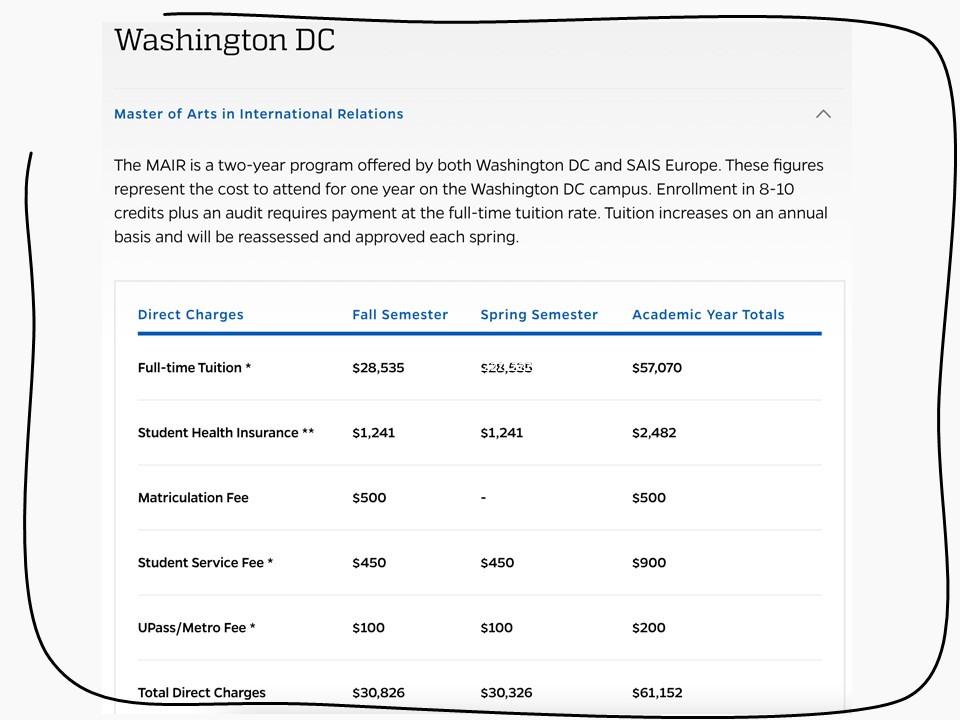
Task: Click the Student Health Insurance row label
Action: [x=226, y=433]
